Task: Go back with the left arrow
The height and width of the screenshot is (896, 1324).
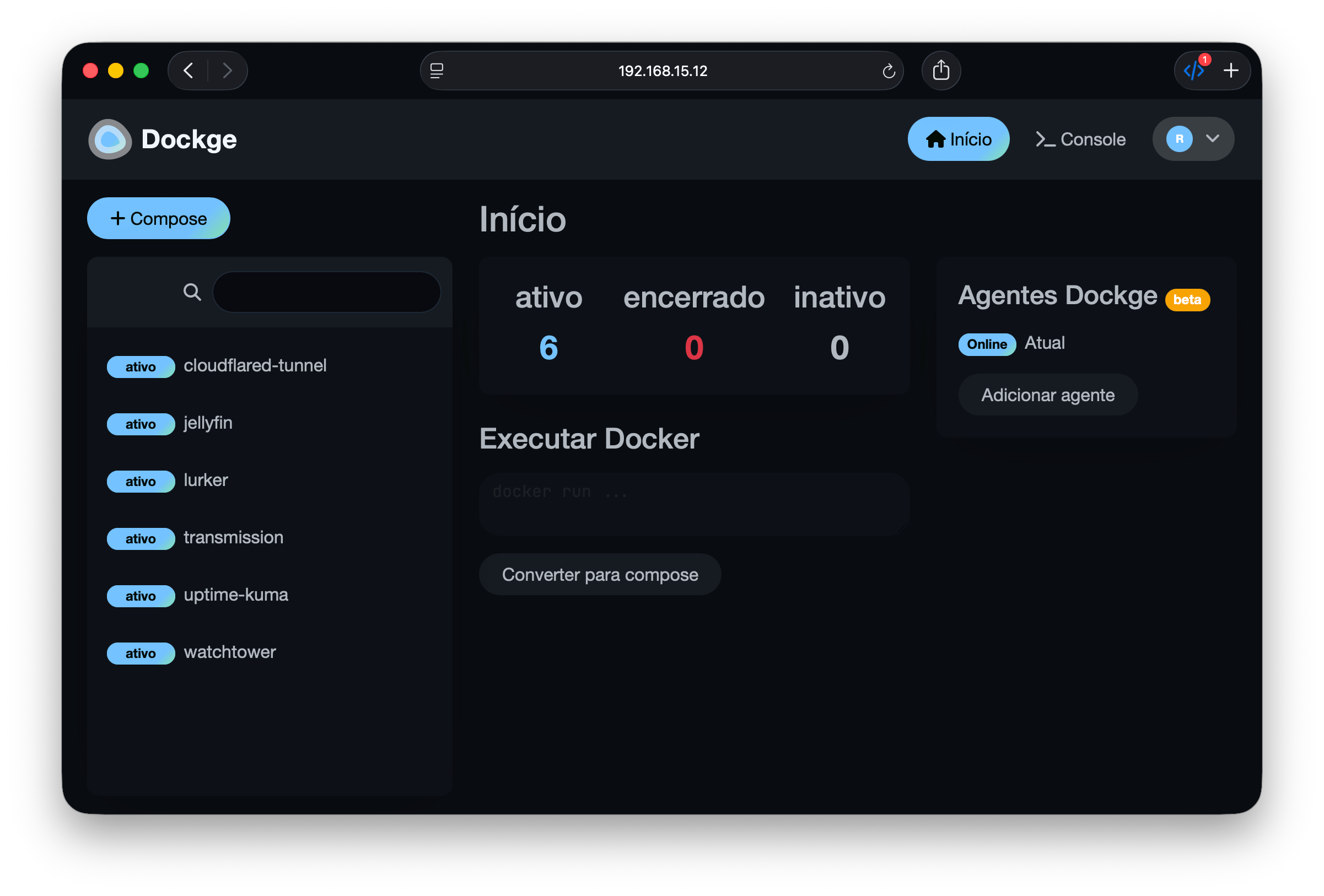Action: [x=189, y=71]
